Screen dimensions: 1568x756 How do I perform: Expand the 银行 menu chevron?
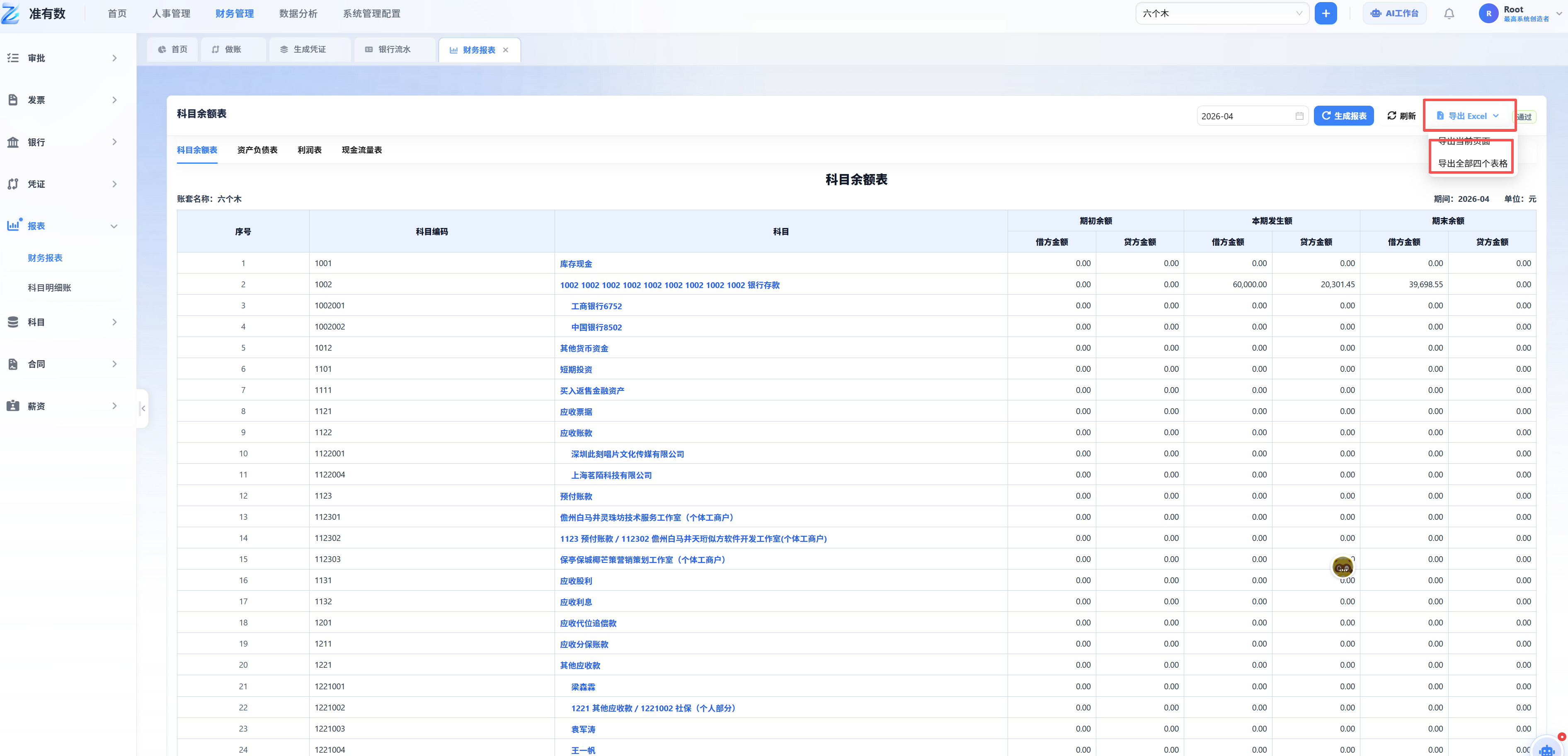(x=114, y=142)
